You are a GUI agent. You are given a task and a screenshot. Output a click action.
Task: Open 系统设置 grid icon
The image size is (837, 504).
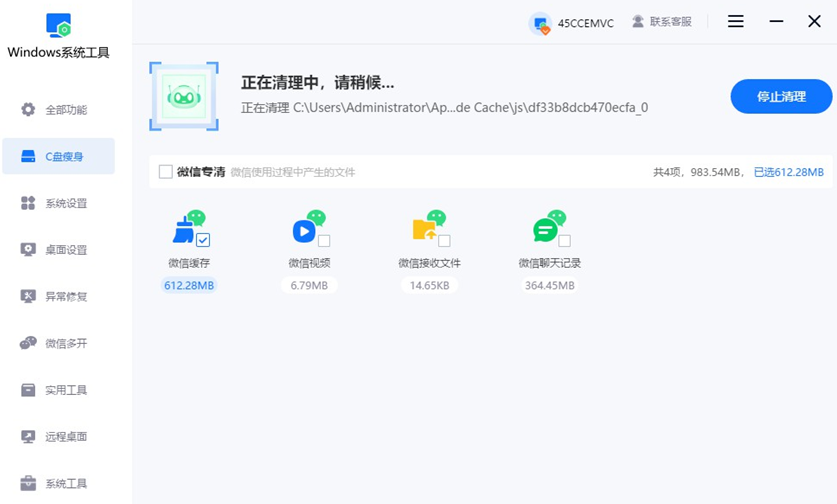pyautogui.click(x=28, y=203)
